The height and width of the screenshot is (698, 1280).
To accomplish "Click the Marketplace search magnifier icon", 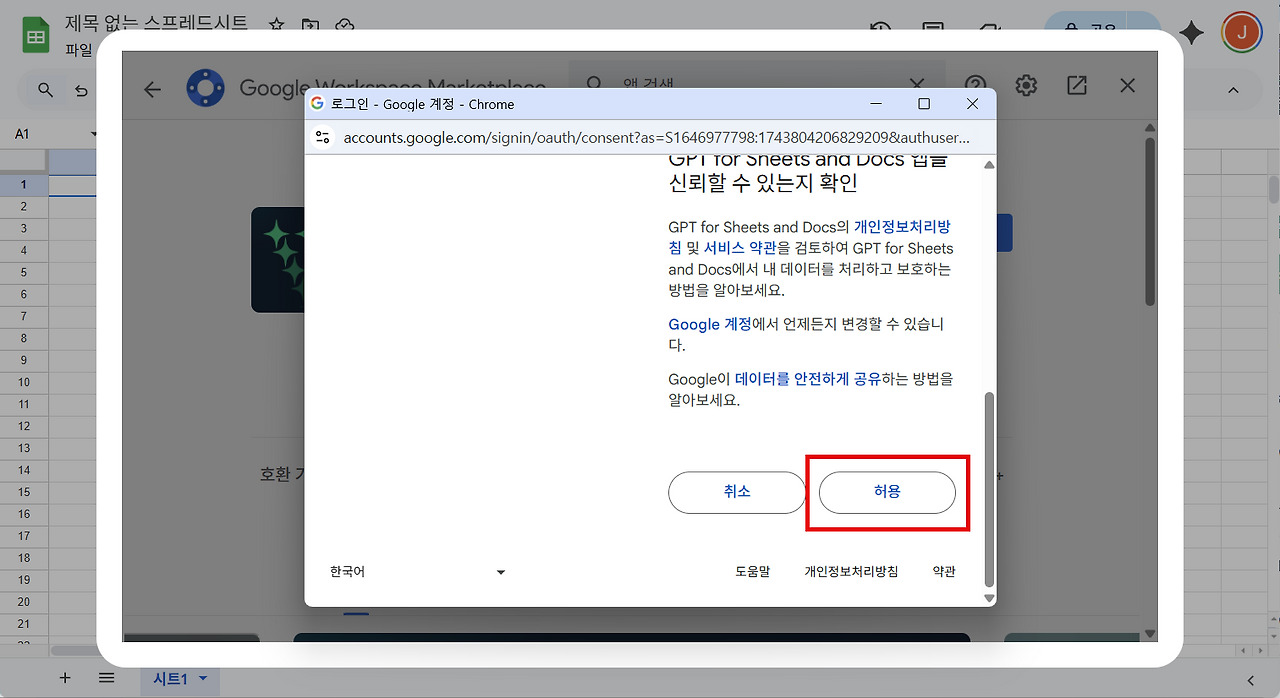I will 595,85.
